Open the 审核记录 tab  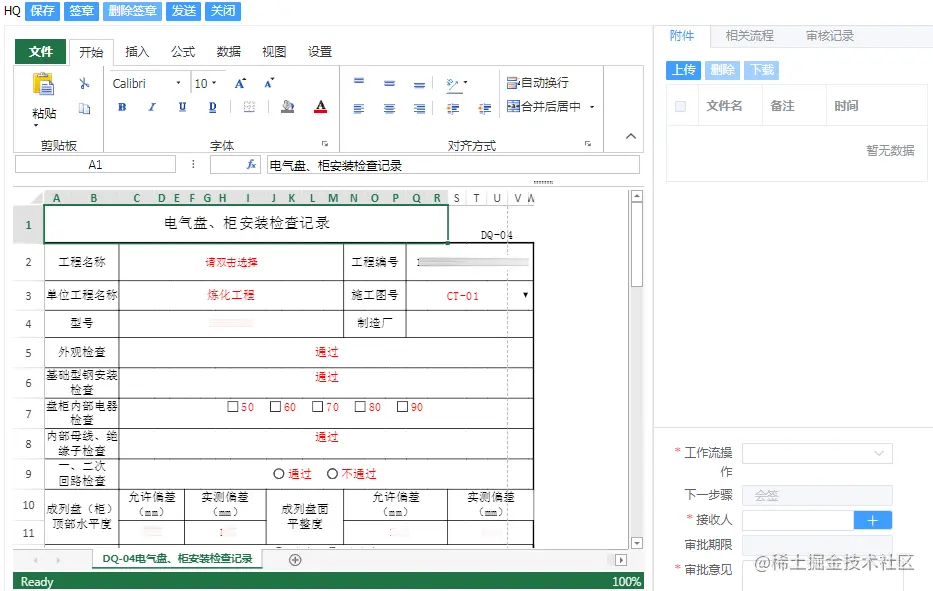[829, 36]
